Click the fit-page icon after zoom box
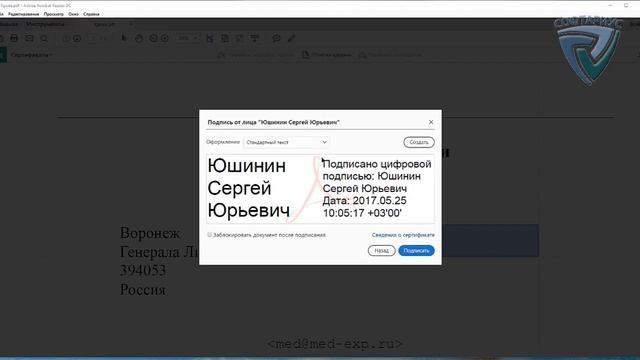The height and width of the screenshot is (360, 640). (210, 38)
